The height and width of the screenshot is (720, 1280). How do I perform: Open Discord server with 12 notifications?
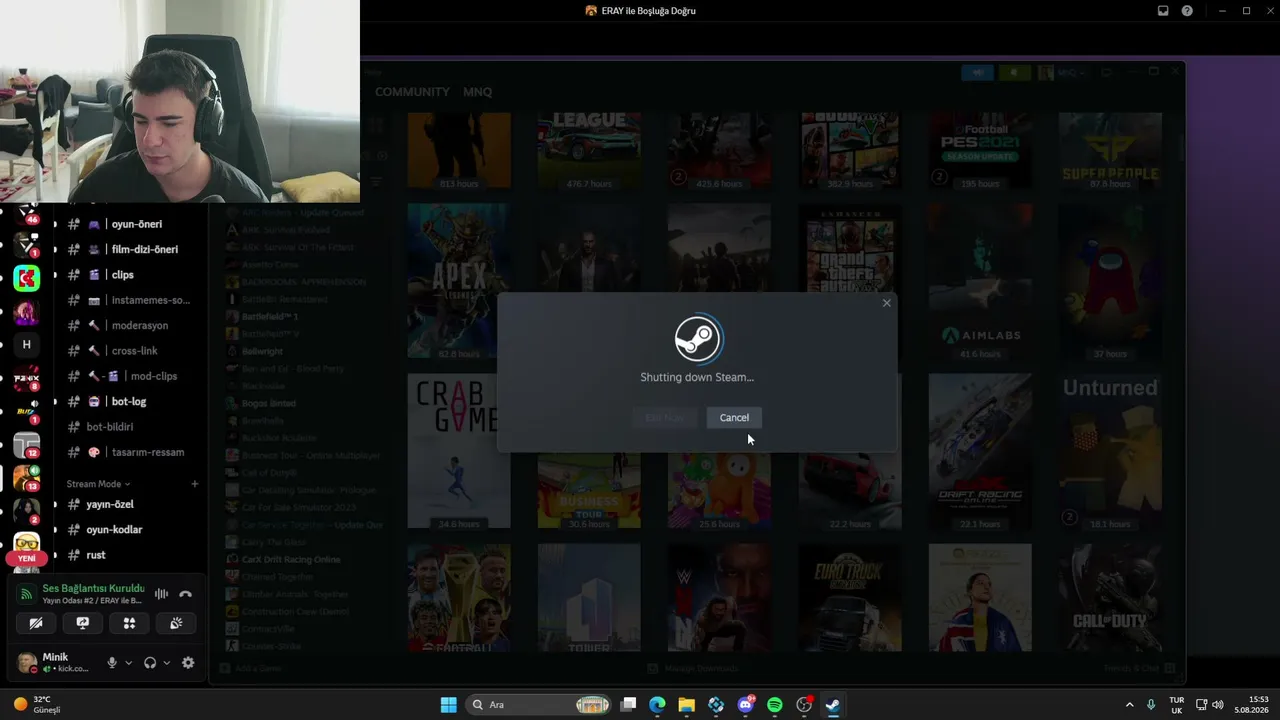[x=27, y=445]
